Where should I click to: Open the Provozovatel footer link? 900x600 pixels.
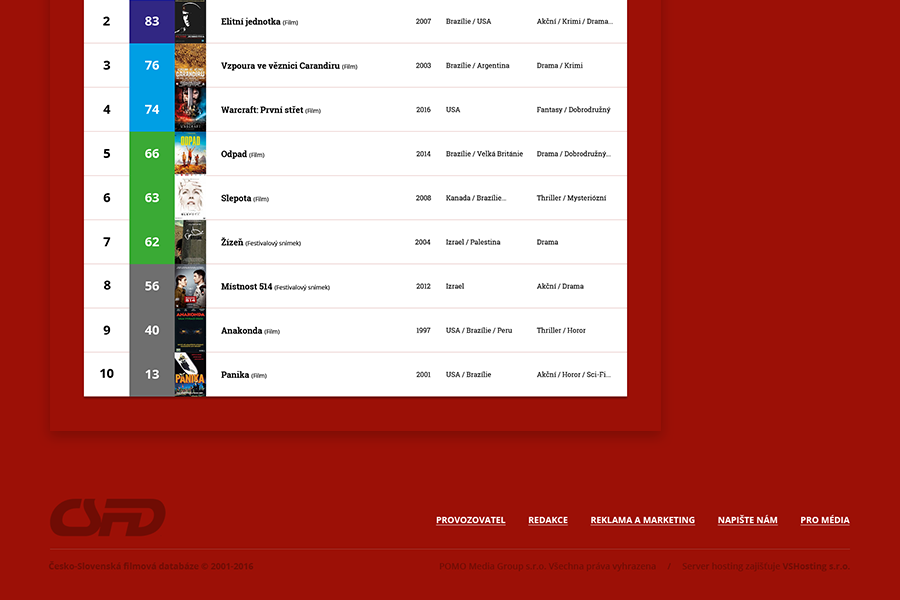(470, 520)
